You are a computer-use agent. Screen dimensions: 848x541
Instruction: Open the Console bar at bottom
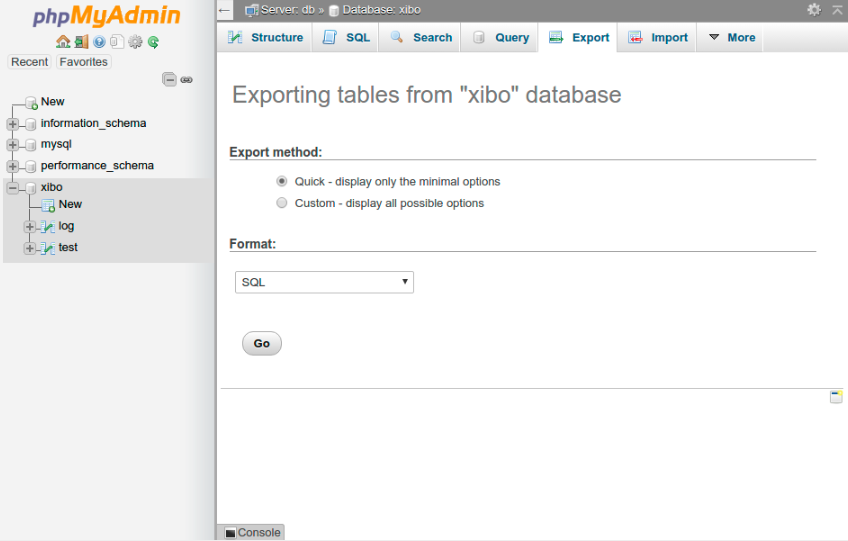252,533
